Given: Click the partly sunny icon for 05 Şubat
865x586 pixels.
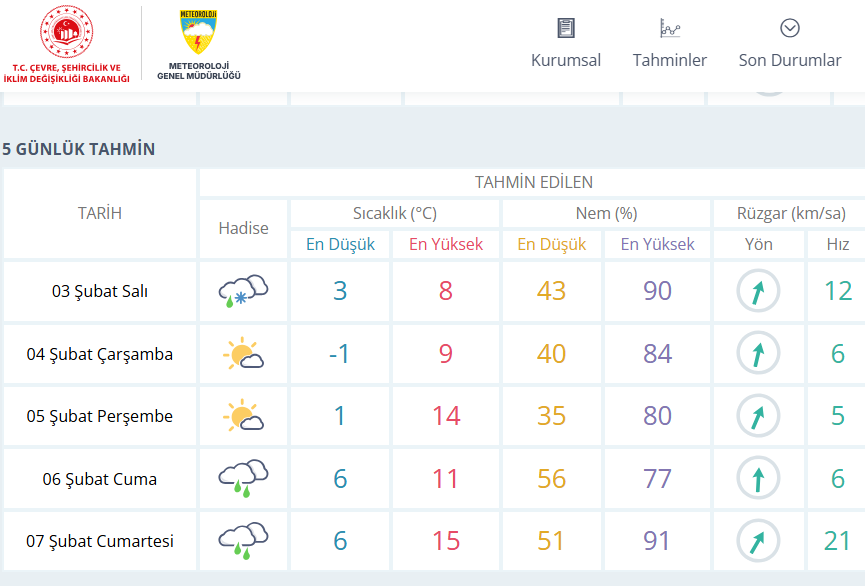Looking at the screenshot, I should (243, 416).
